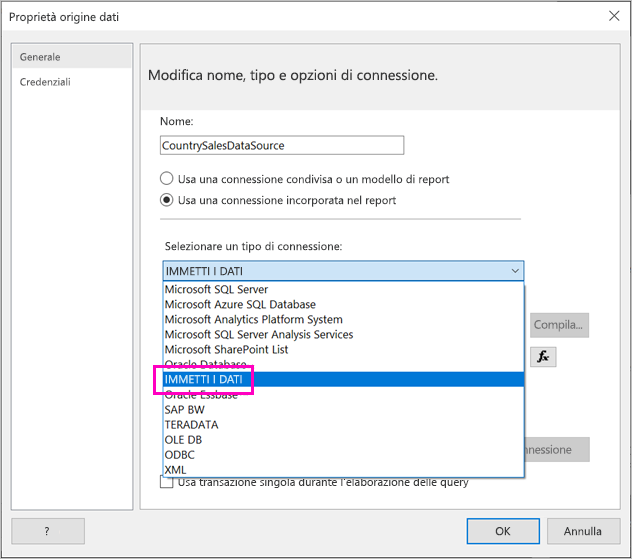
Task: Edit the Nome field CountrySalesDataSource
Action: click(282, 145)
